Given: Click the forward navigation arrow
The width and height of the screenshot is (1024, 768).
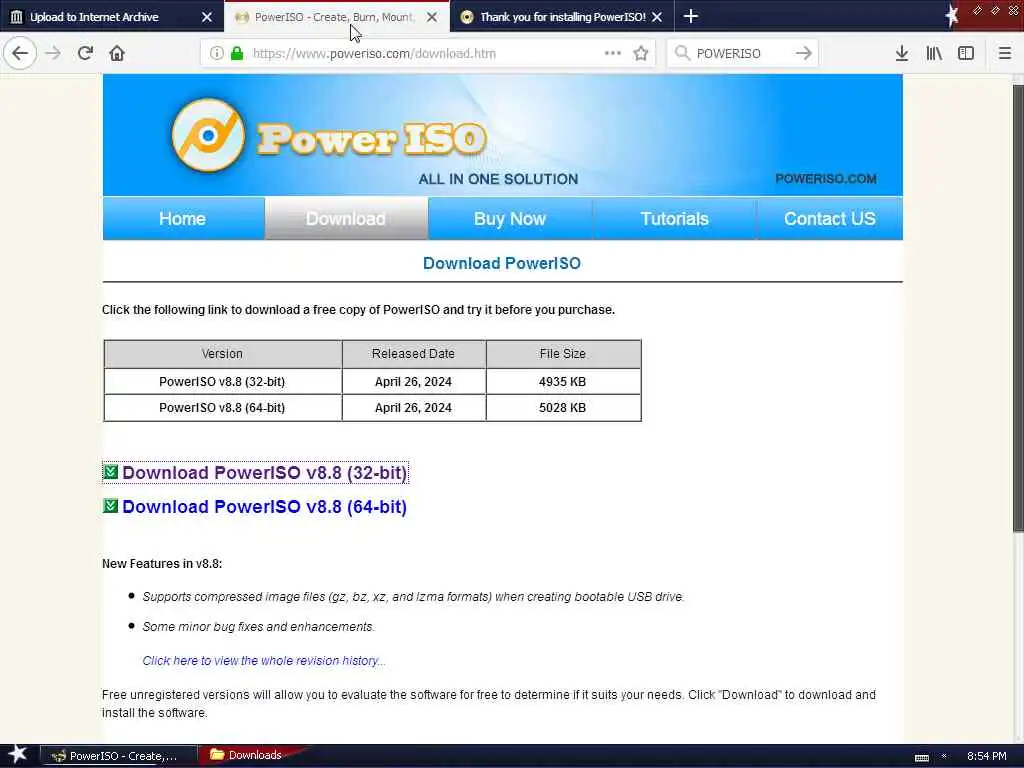Looking at the screenshot, I should (53, 54).
